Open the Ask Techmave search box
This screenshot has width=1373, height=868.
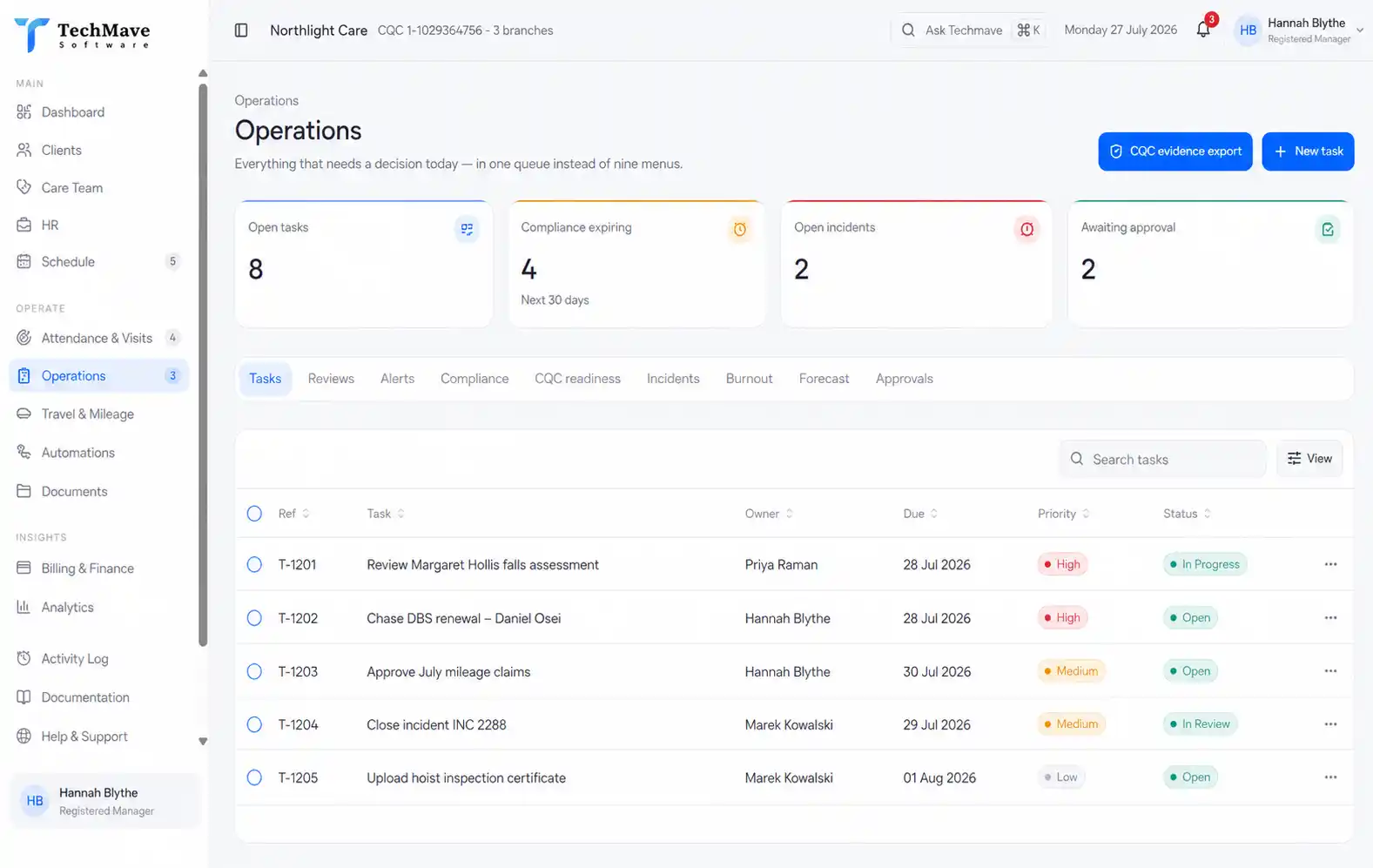pyautogui.click(x=969, y=30)
